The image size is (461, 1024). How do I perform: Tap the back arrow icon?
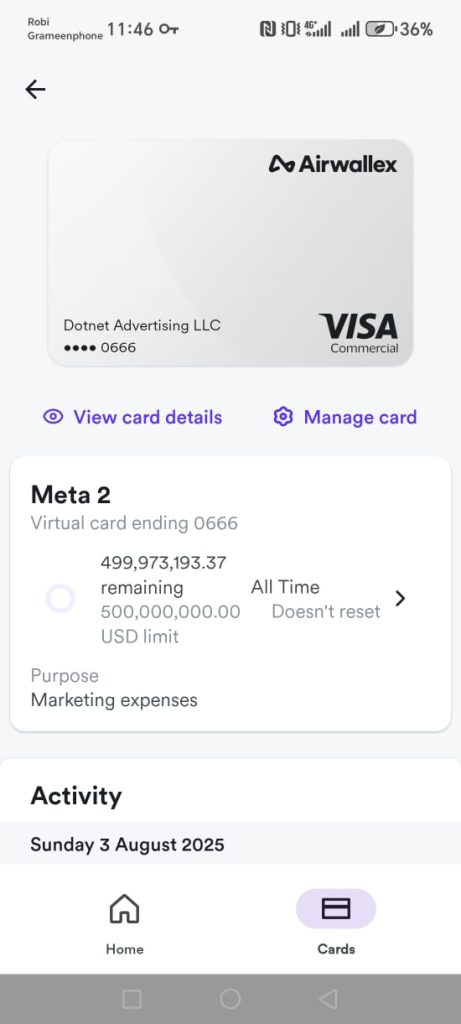coord(35,89)
